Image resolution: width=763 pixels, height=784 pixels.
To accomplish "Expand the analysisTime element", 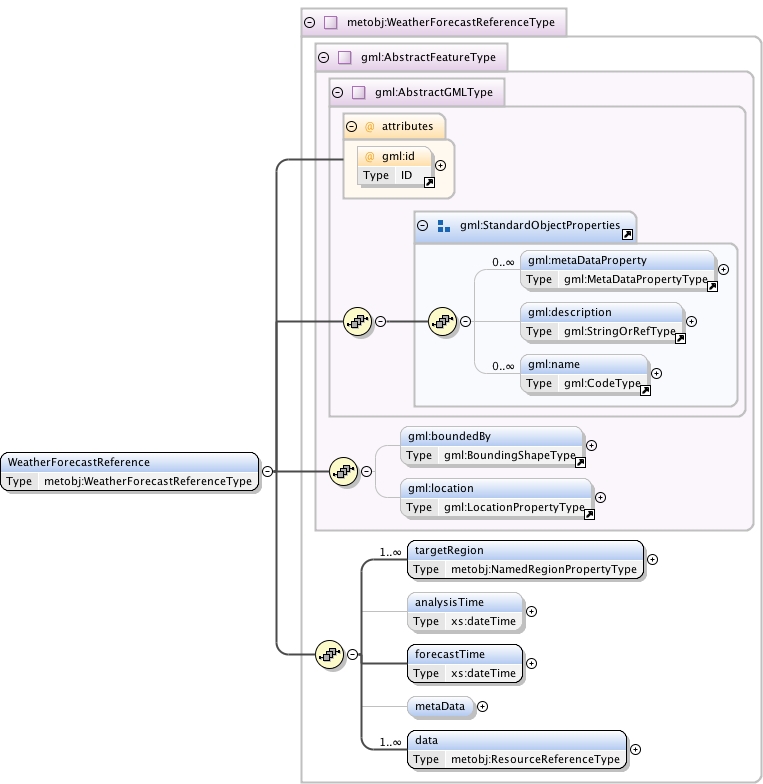I will tap(532, 612).
